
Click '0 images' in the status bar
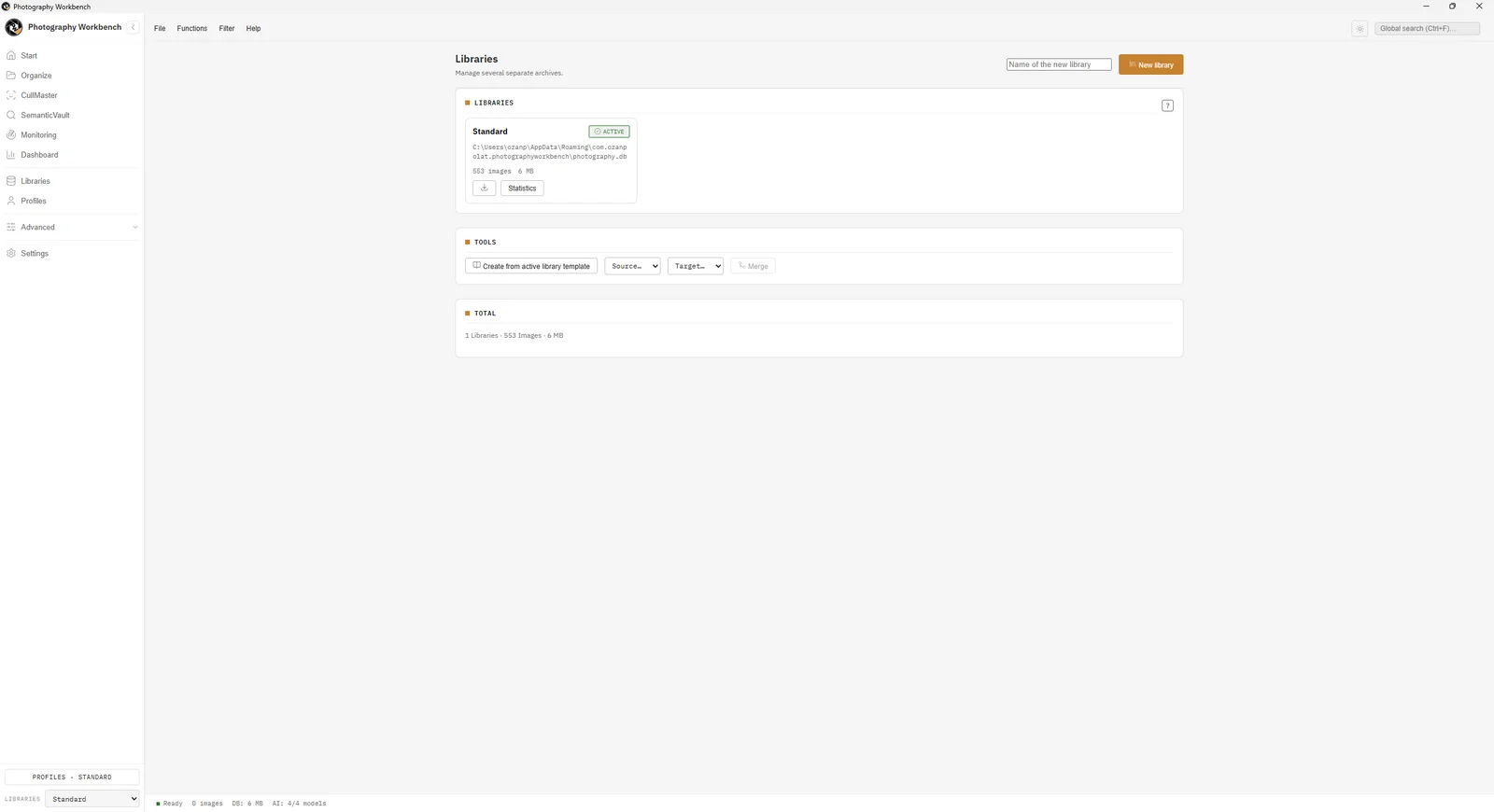tap(207, 804)
